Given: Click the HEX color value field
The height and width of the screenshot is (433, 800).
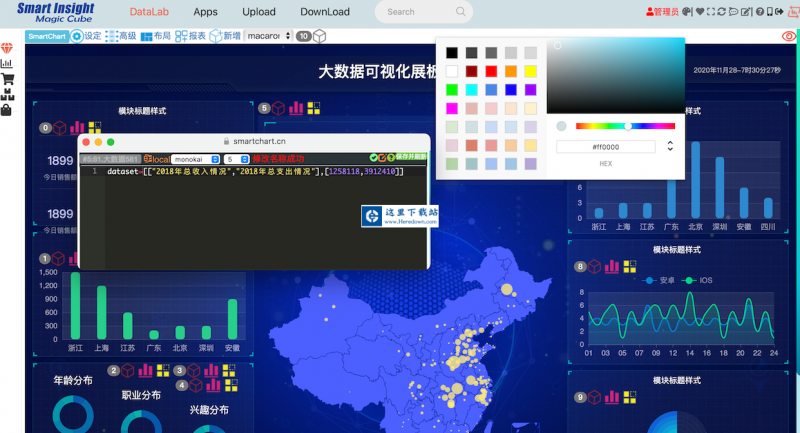Looking at the screenshot, I should coord(606,147).
